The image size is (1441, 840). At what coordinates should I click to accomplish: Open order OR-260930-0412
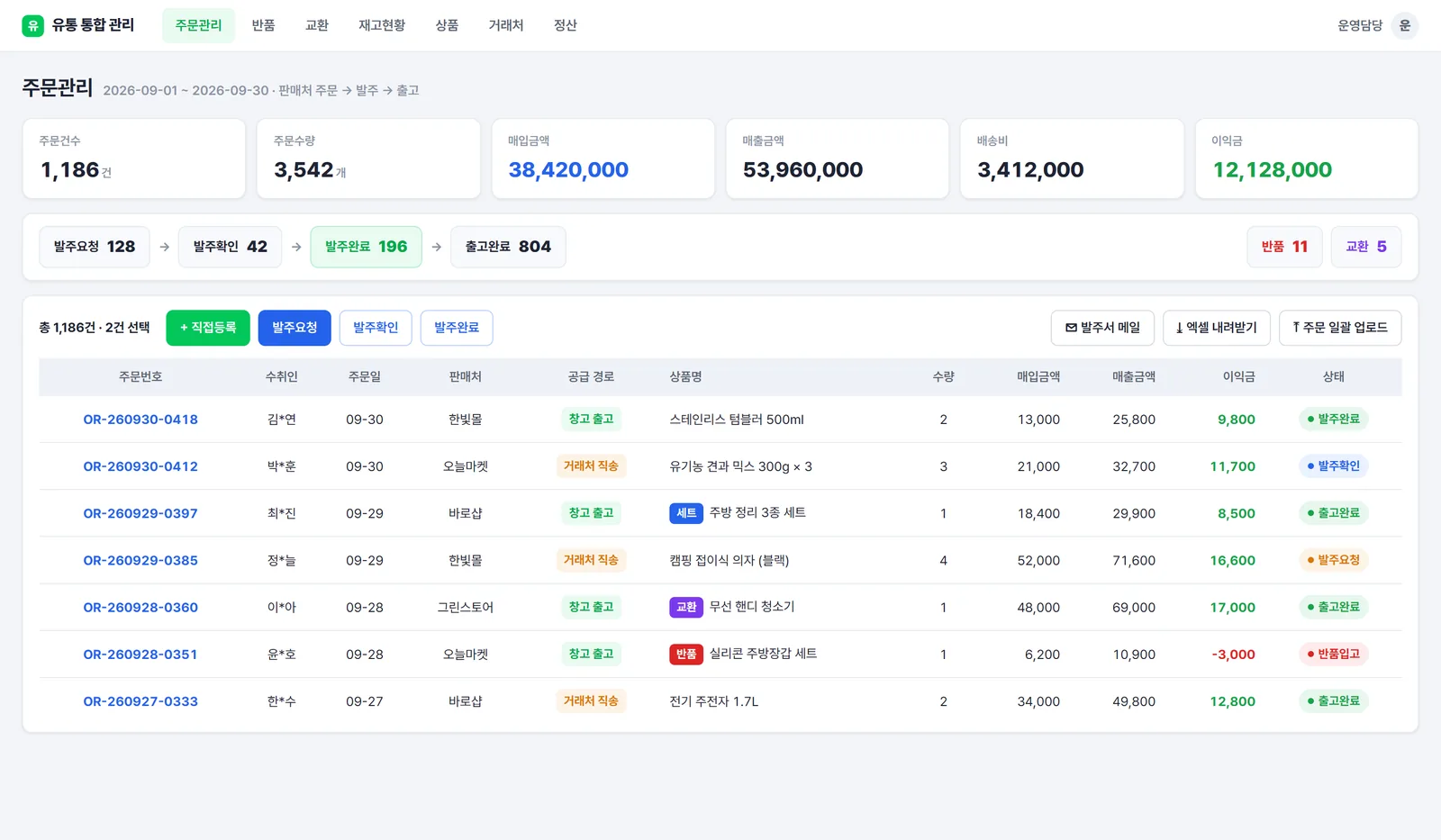[140, 466]
